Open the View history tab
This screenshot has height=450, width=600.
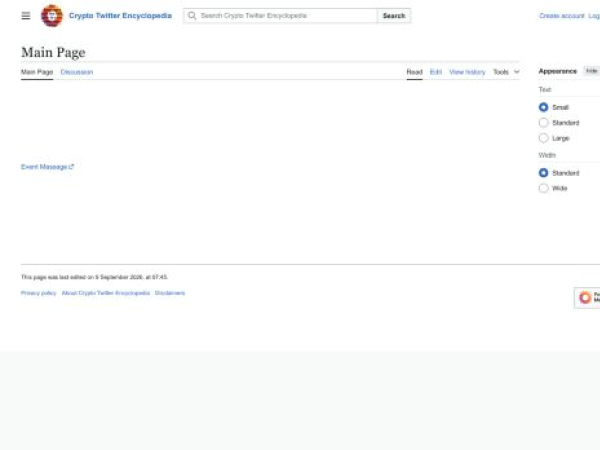(467, 72)
